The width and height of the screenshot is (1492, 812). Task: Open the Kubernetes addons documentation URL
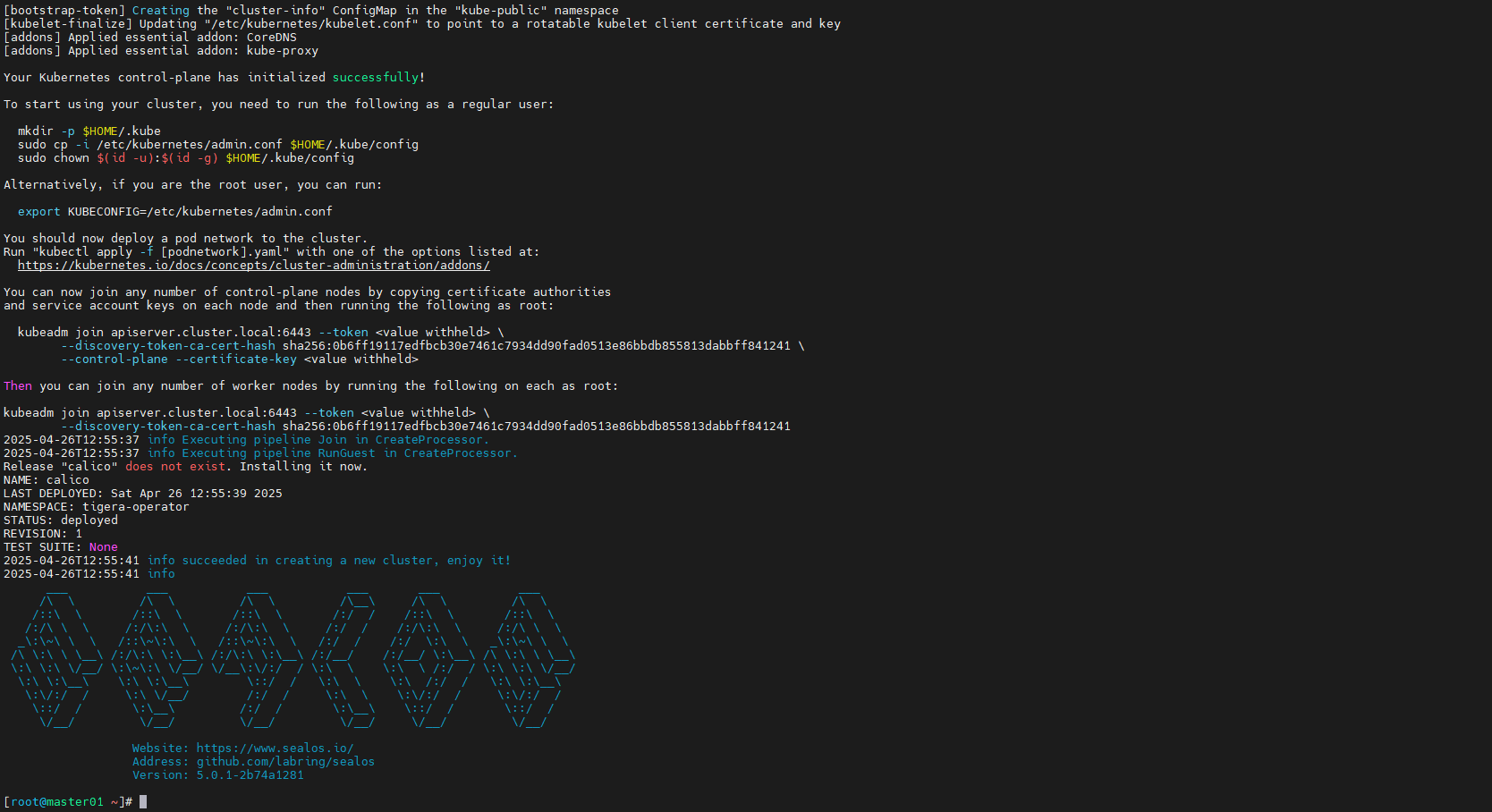[x=253, y=266]
